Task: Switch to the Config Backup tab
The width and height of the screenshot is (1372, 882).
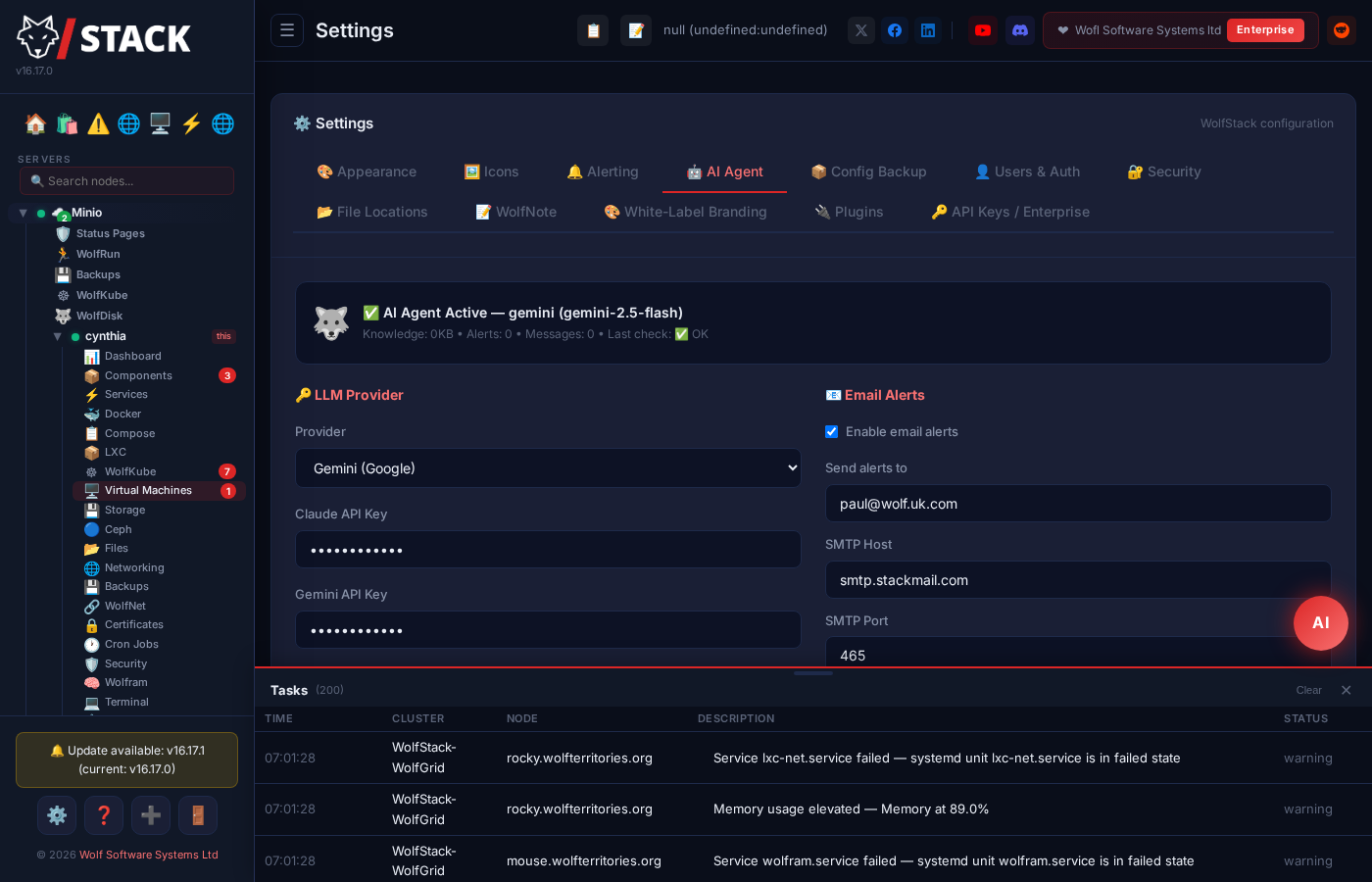Action: pos(868,171)
